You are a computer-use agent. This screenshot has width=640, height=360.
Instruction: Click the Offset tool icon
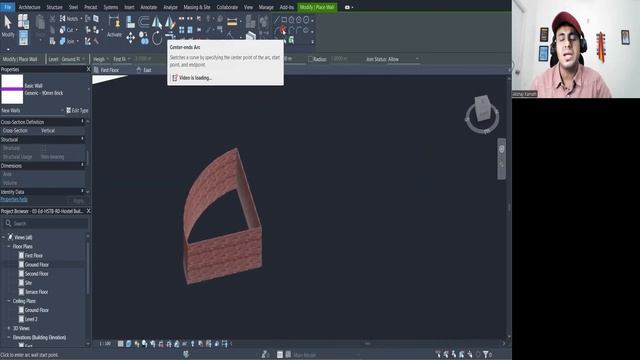click(x=144, y=21)
